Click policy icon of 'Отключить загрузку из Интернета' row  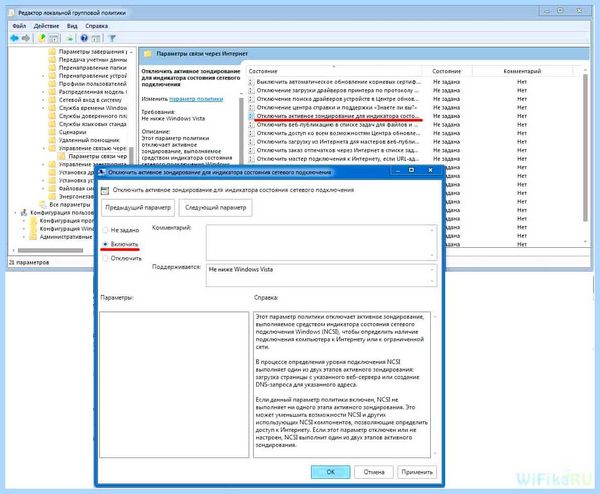click(x=251, y=142)
